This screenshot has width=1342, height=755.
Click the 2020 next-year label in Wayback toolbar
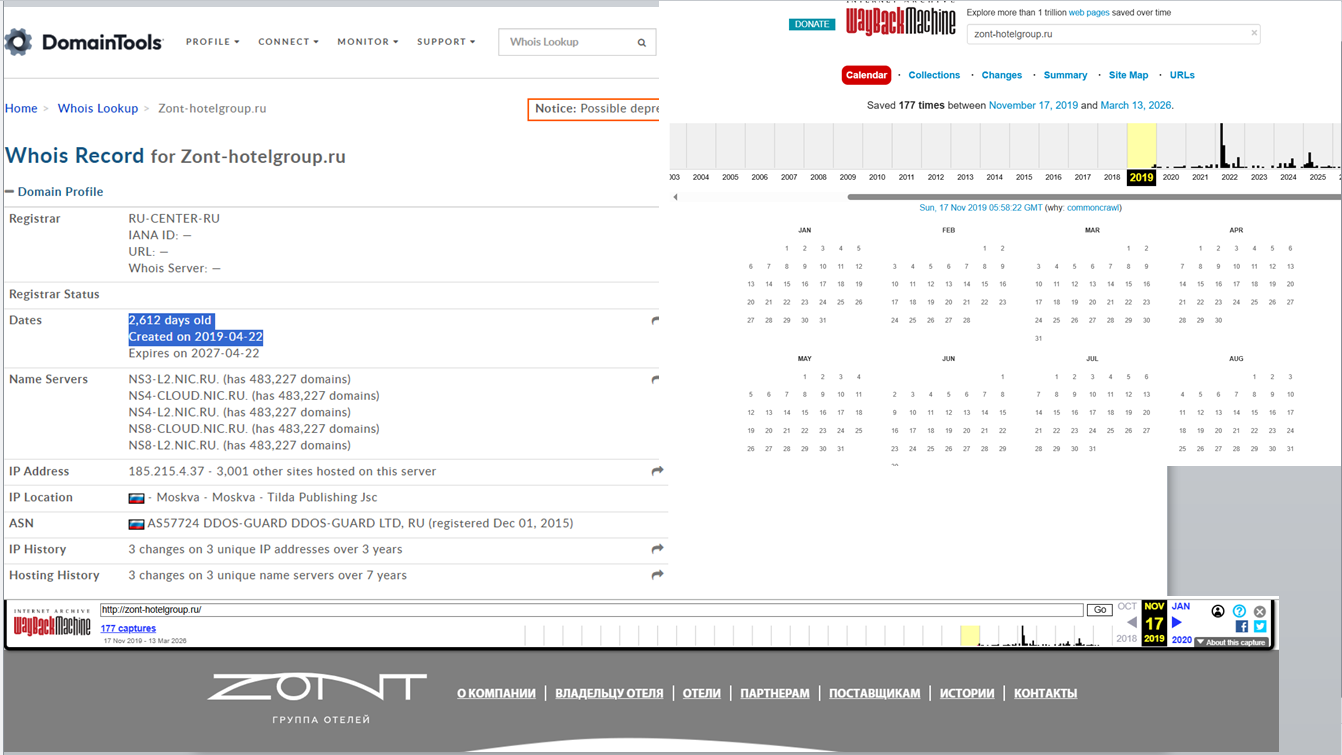[x=1181, y=640]
